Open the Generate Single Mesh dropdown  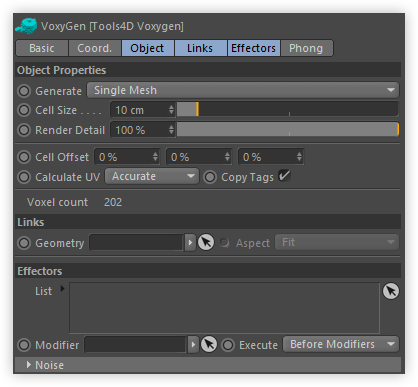[243, 90]
